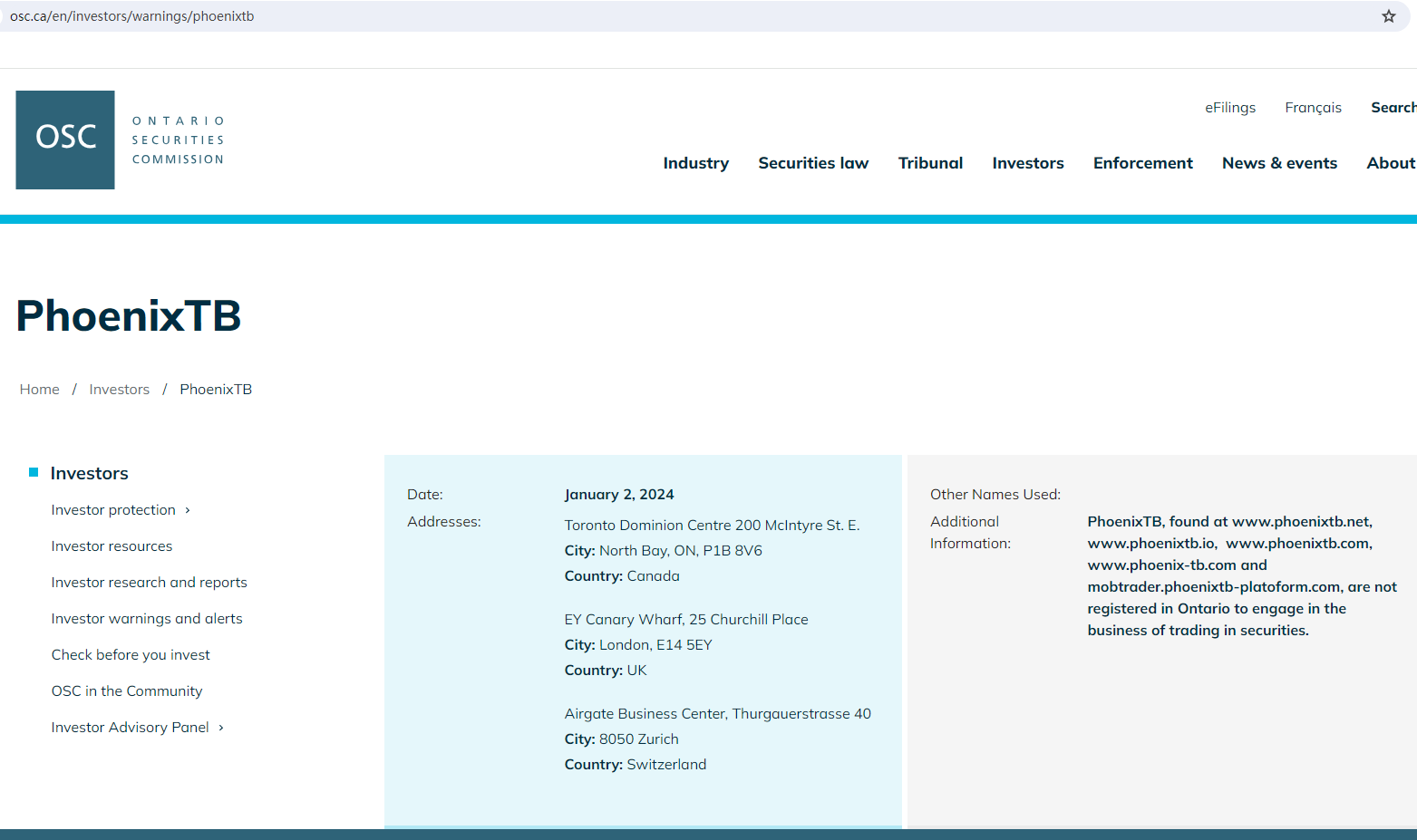1417x840 pixels.
Task: Open Investor resources in the sidebar
Action: [112, 546]
